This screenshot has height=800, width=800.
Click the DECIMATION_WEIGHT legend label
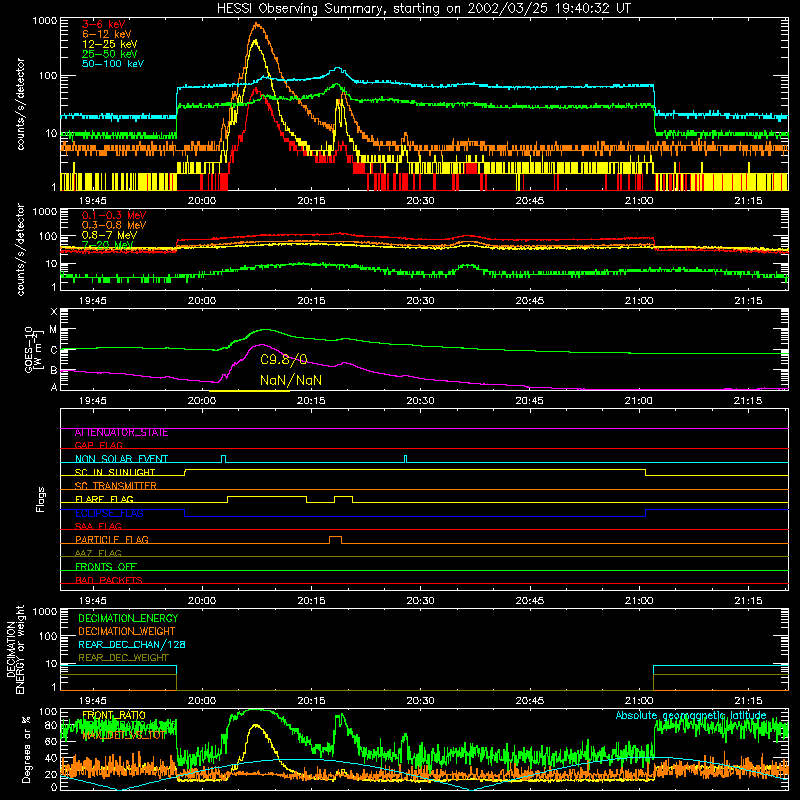pyautogui.click(x=127, y=631)
